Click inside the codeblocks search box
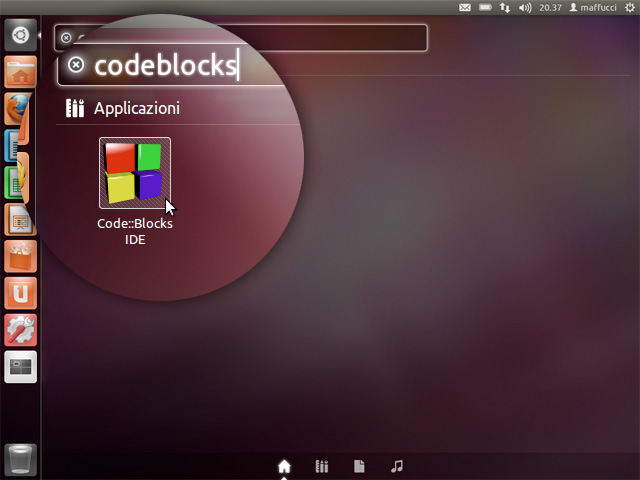Screen dimensions: 640x480 [x=171, y=65]
